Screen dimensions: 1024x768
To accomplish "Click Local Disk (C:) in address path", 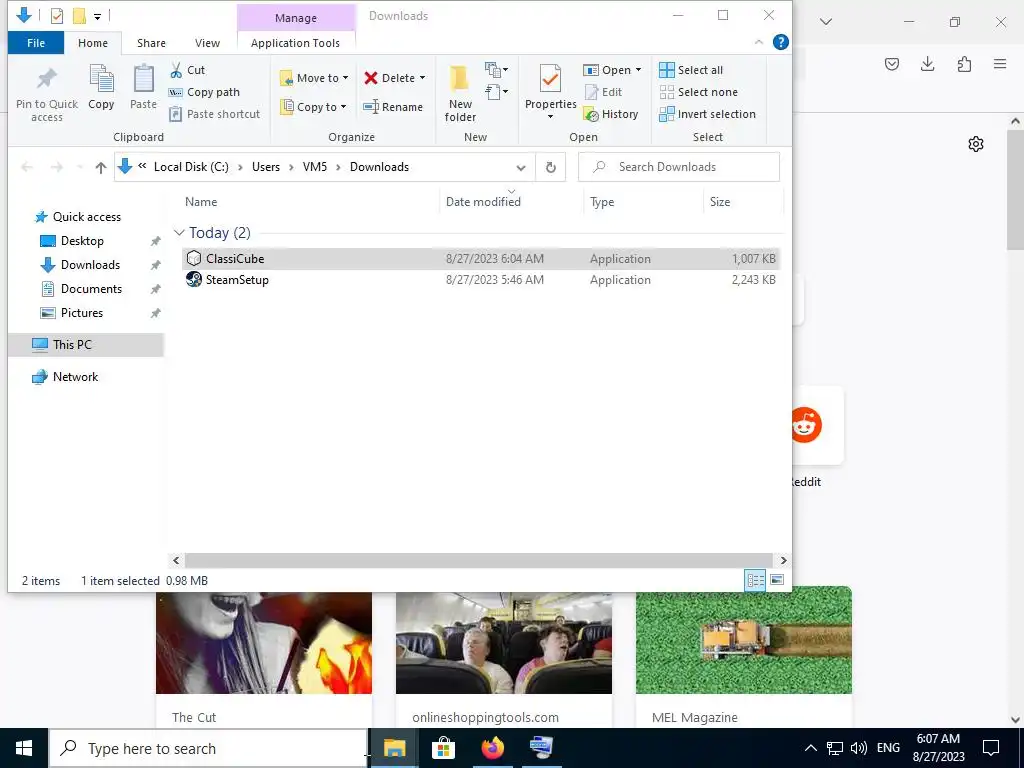I will (x=191, y=167).
